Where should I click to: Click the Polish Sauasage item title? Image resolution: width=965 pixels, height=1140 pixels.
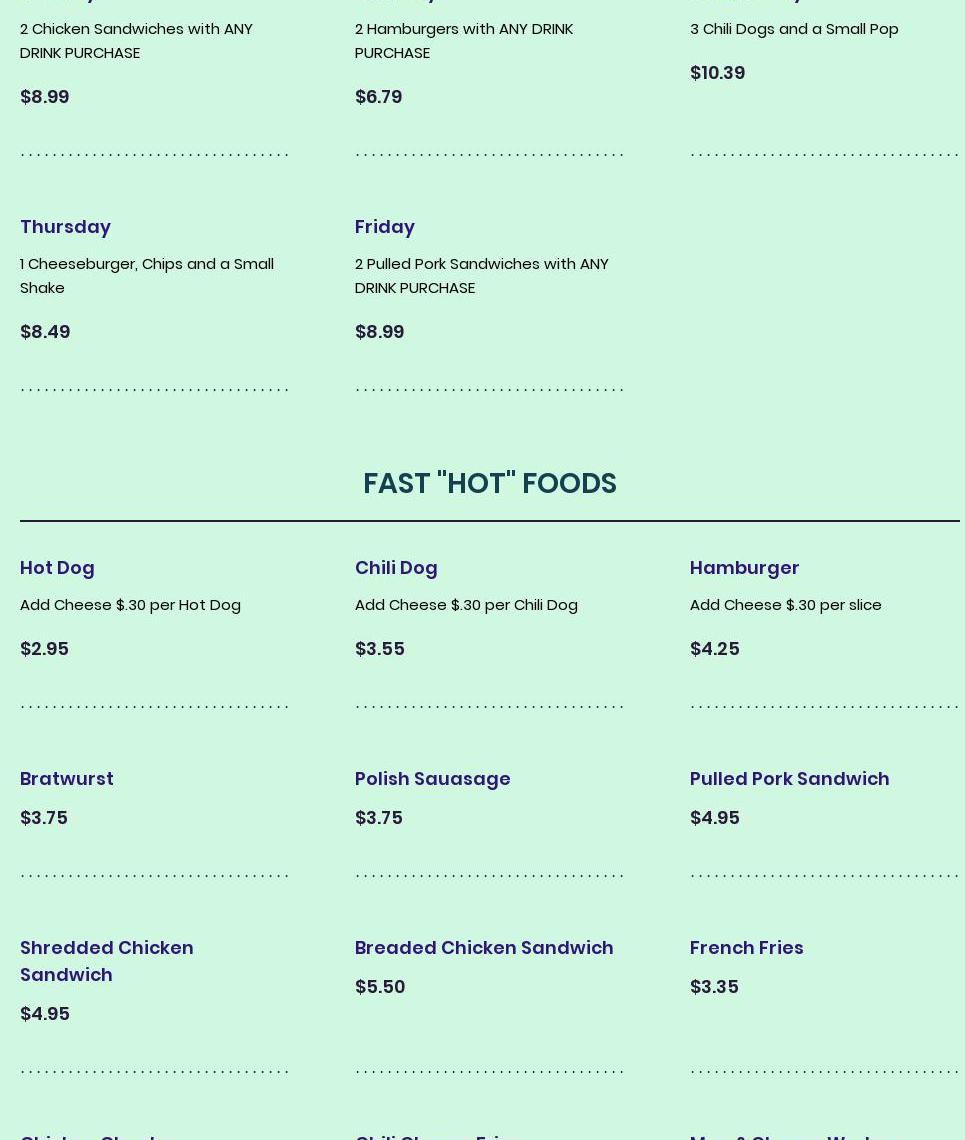pos(433,779)
